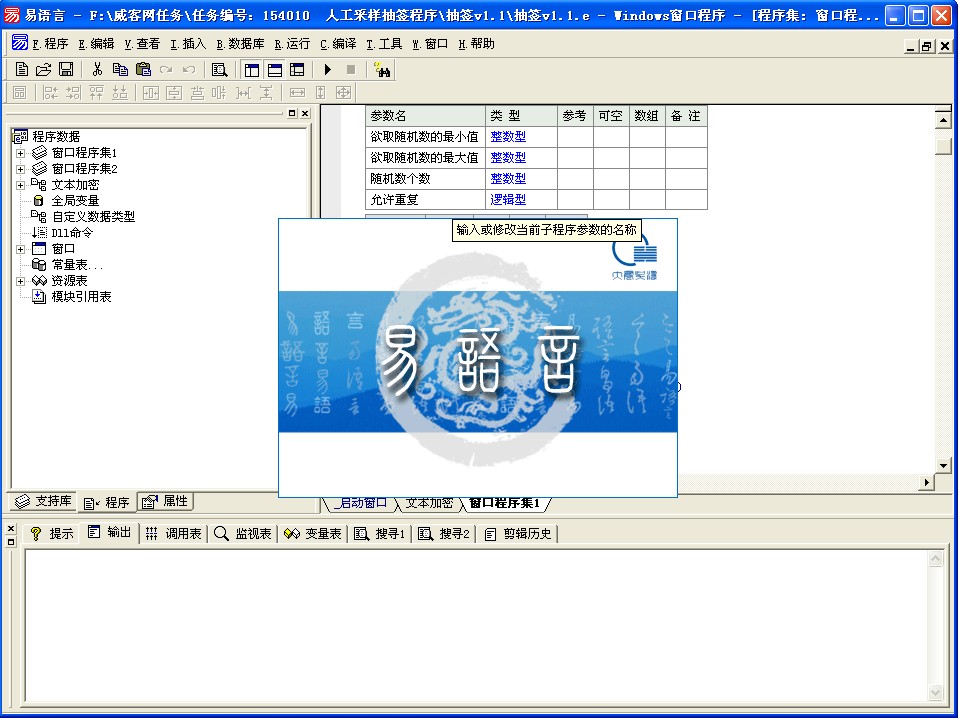
Task: Click the Cut scissors icon
Action: (x=98, y=70)
